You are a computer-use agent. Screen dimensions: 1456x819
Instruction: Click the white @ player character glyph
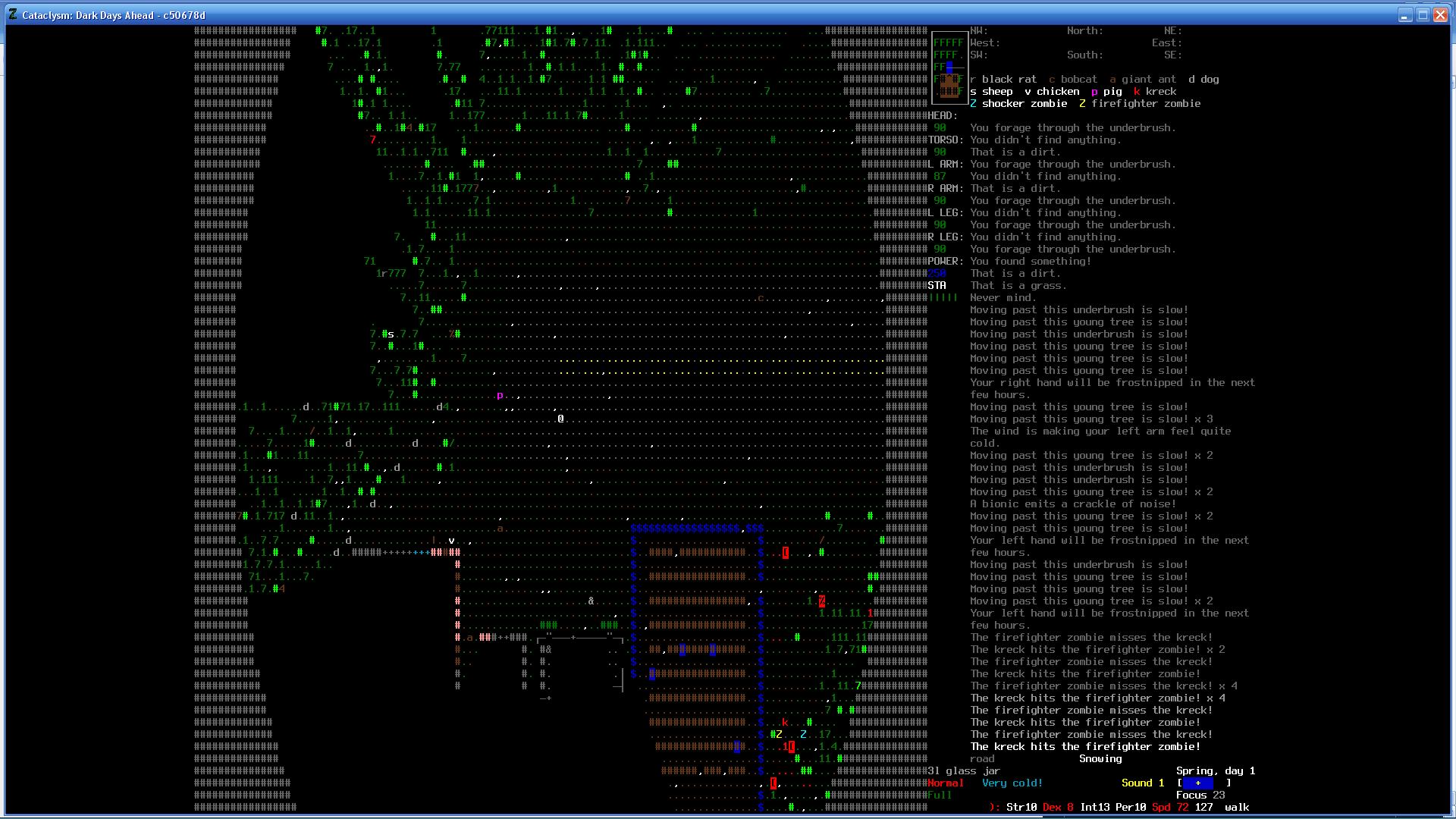click(x=560, y=419)
